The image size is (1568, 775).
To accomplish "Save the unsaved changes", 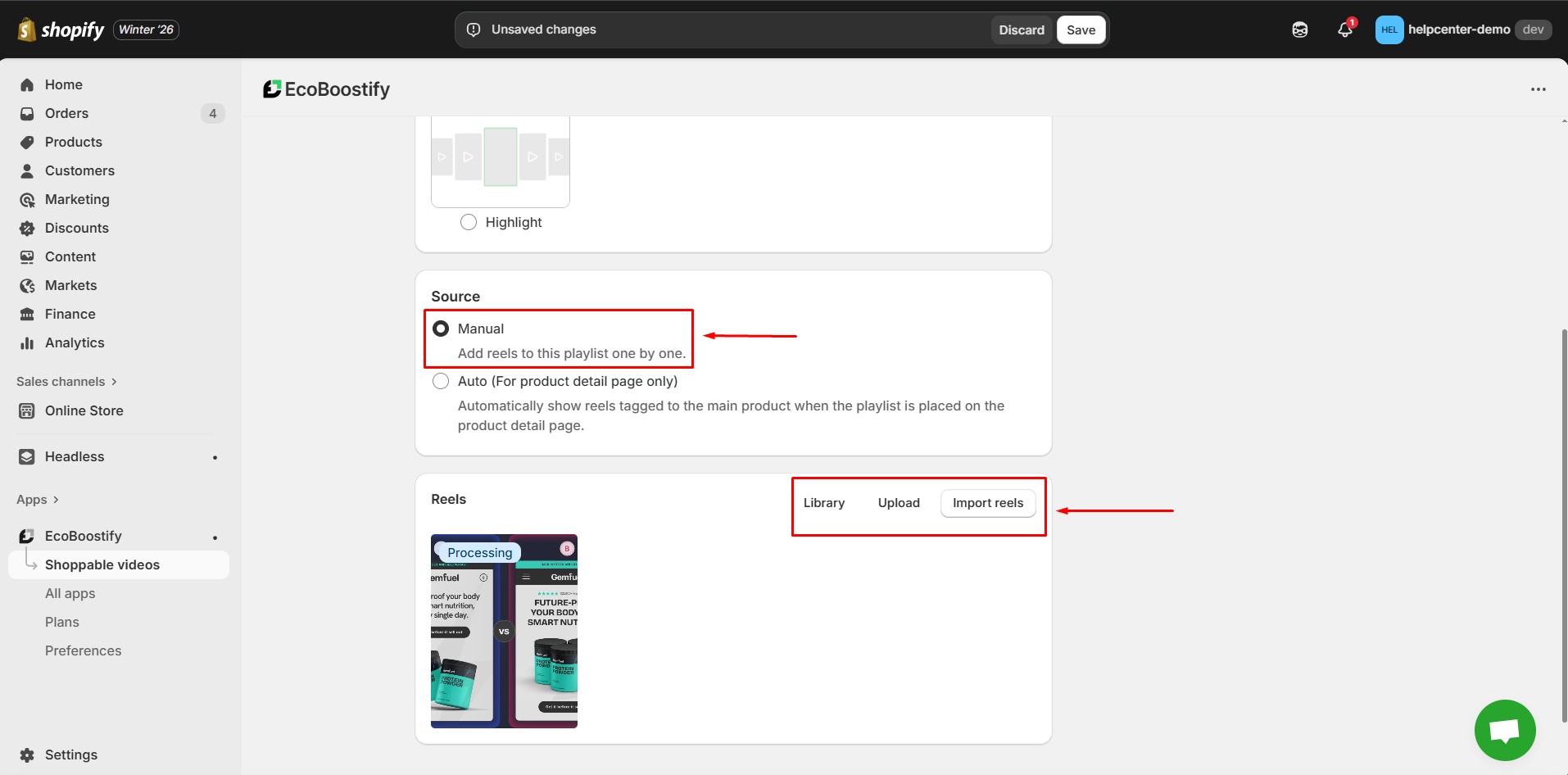I will coord(1081,29).
